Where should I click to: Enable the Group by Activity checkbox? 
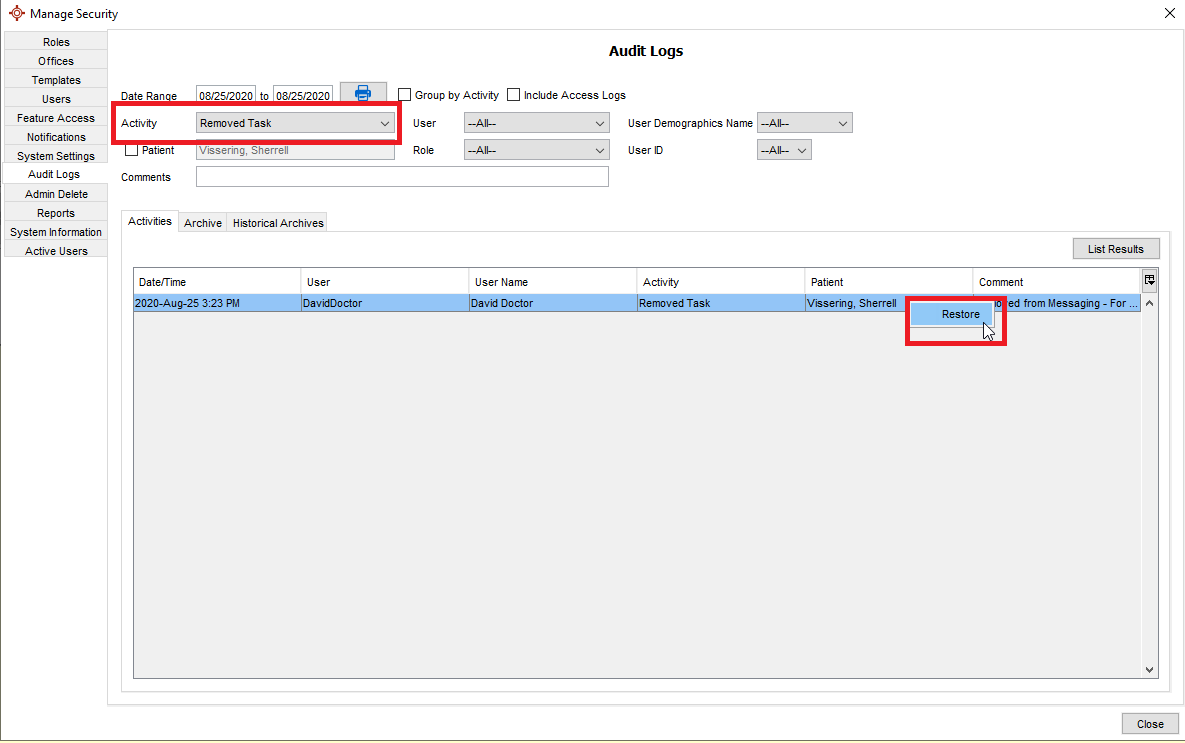click(x=405, y=95)
